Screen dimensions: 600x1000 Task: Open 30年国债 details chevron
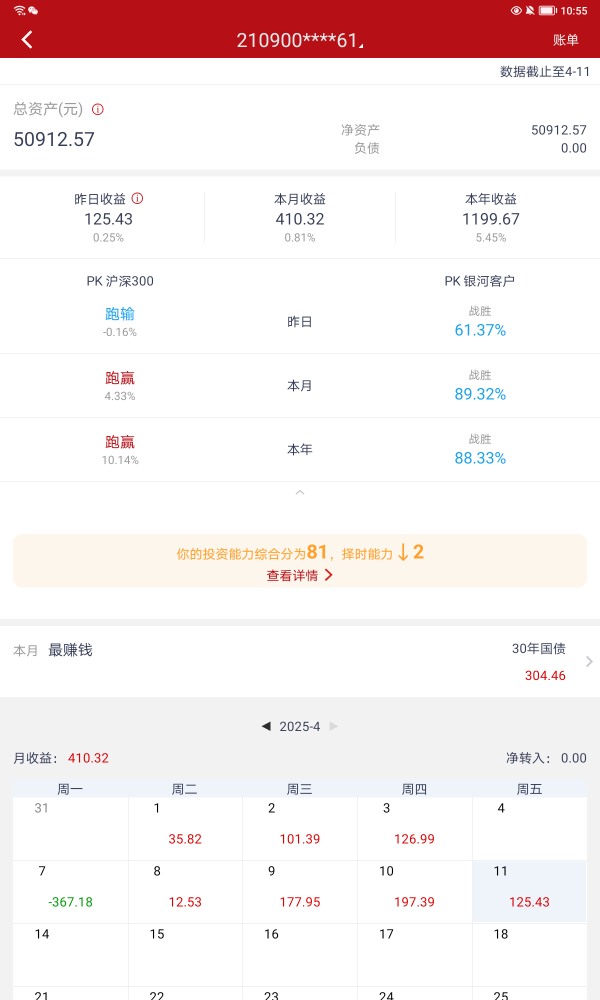tap(588, 661)
